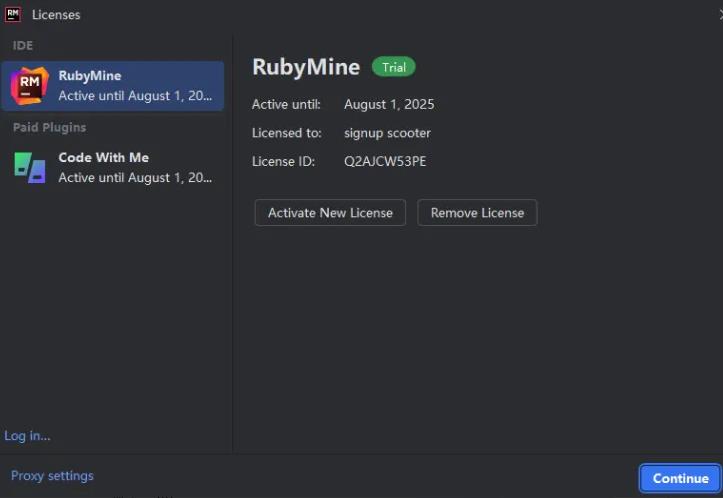Click Remove License button
The height and width of the screenshot is (498, 723).
tap(477, 213)
